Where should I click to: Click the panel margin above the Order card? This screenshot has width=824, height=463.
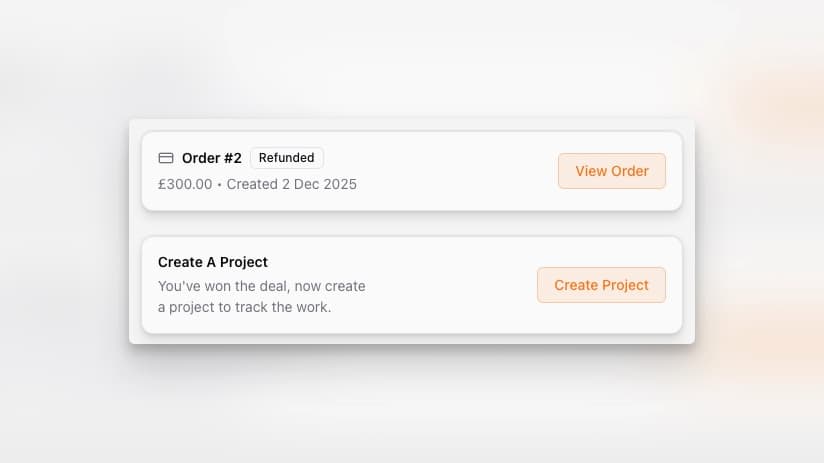pos(411,125)
